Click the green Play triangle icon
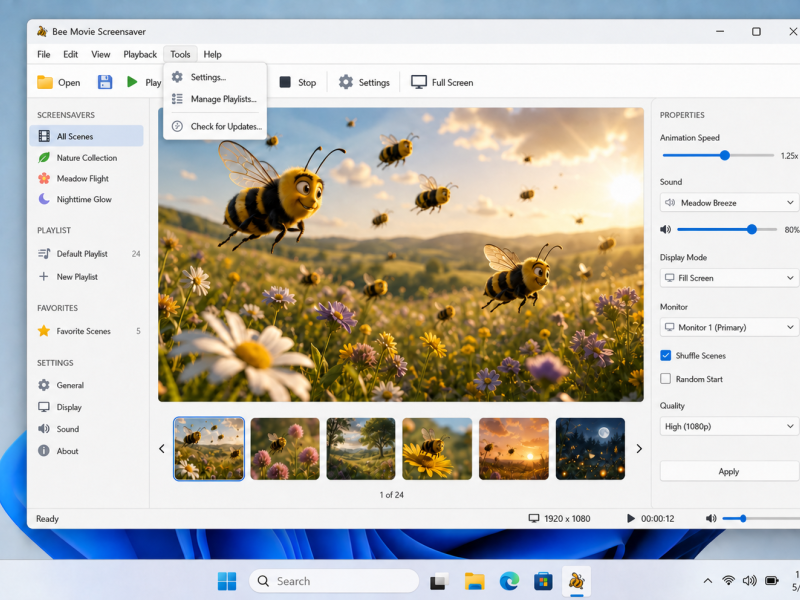 point(132,82)
